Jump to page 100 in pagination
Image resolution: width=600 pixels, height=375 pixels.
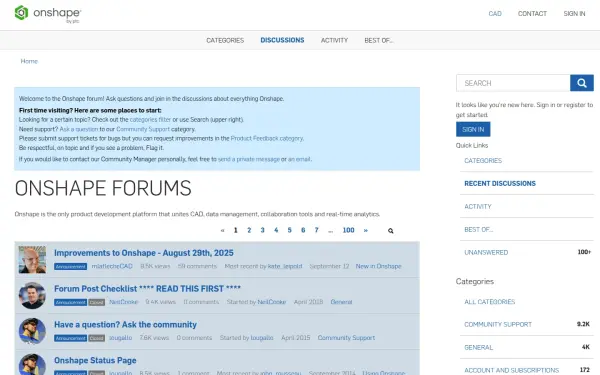coord(348,230)
